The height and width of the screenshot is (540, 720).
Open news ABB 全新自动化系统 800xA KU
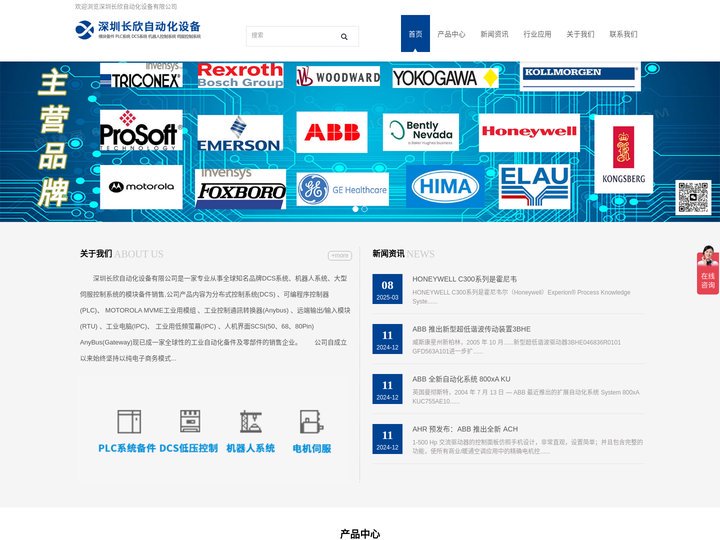click(x=461, y=379)
